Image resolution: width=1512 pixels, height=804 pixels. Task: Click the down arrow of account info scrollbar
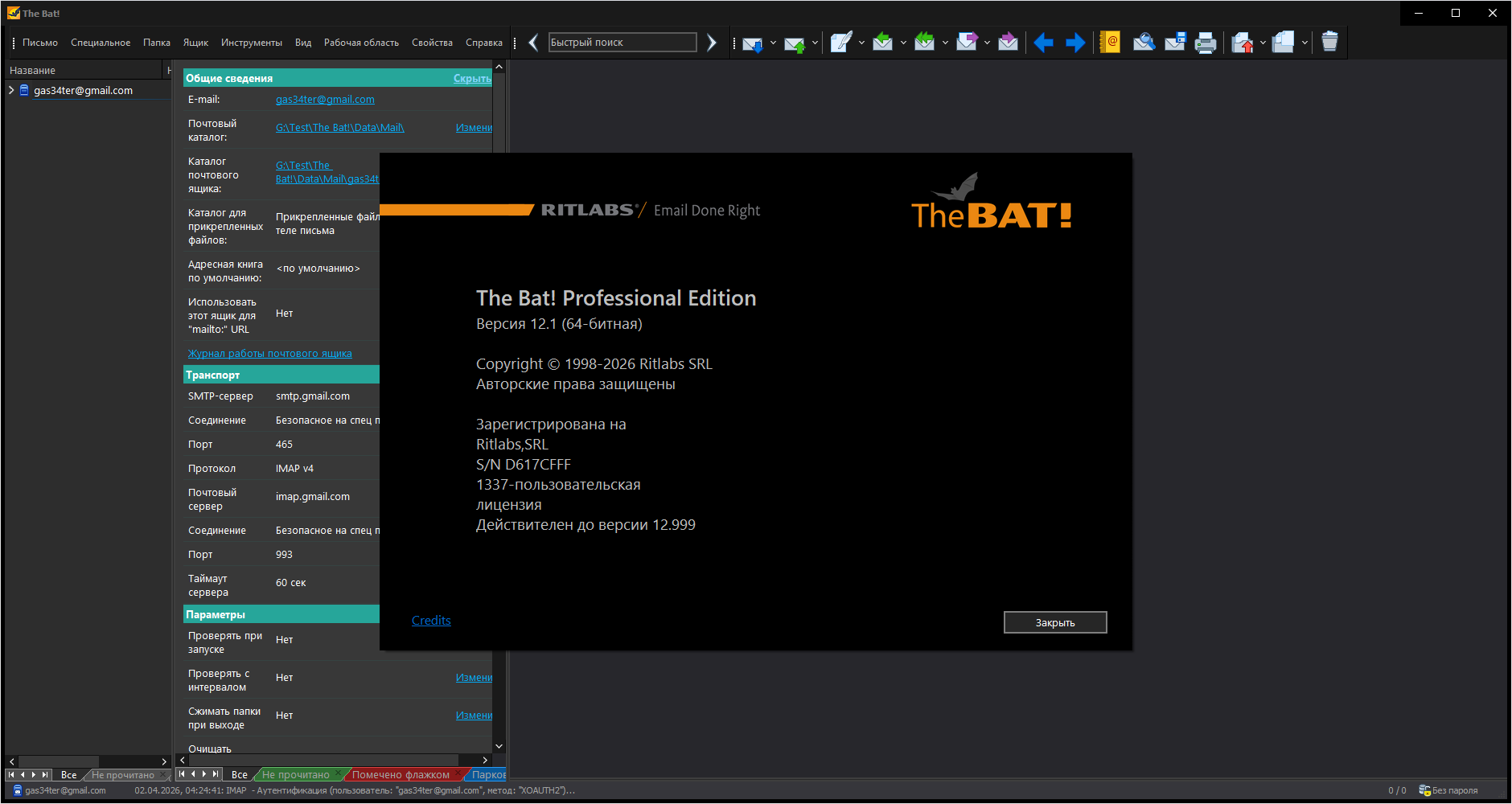tap(499, 746)
